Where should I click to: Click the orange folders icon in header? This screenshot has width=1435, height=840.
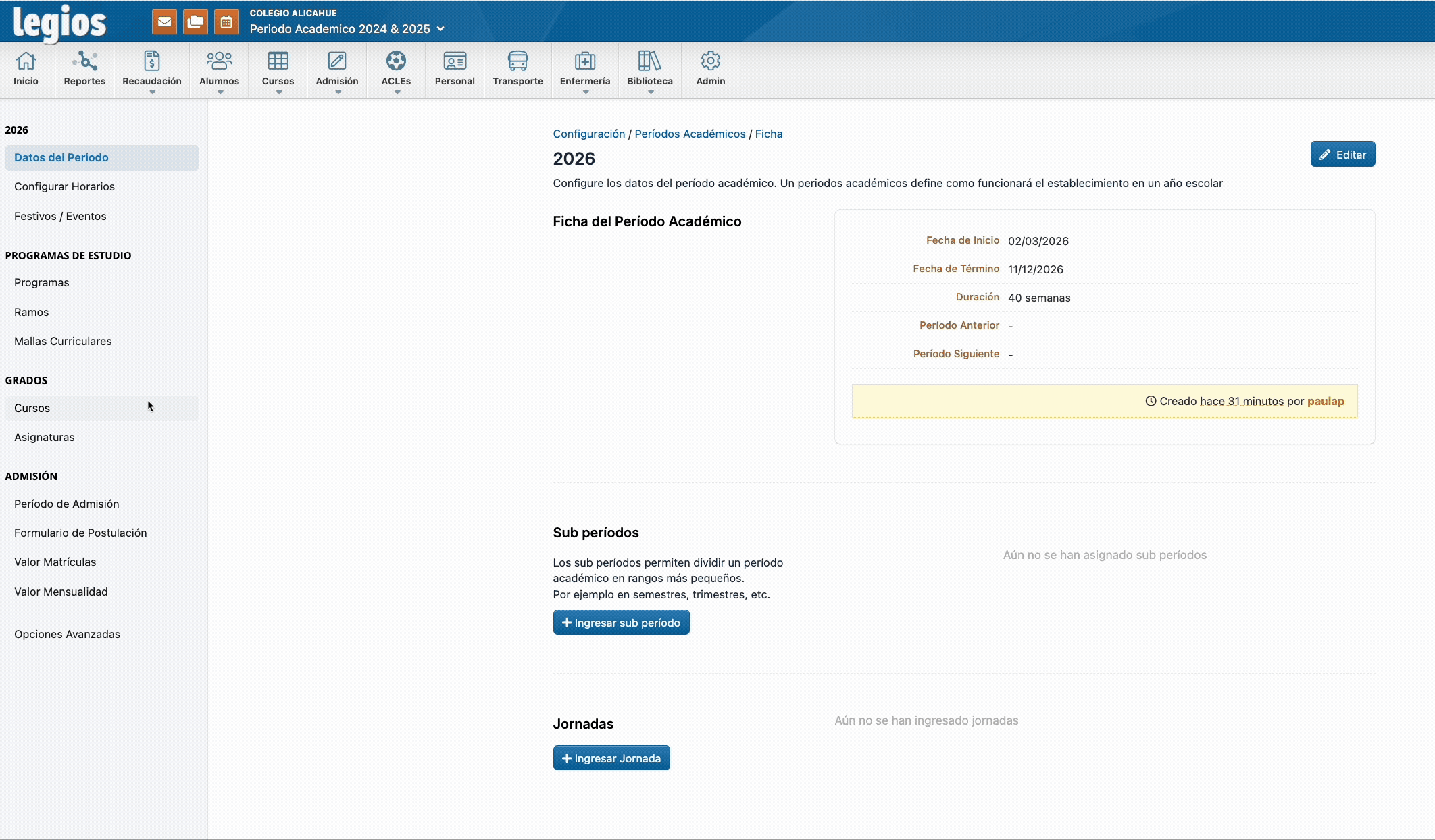195,22
